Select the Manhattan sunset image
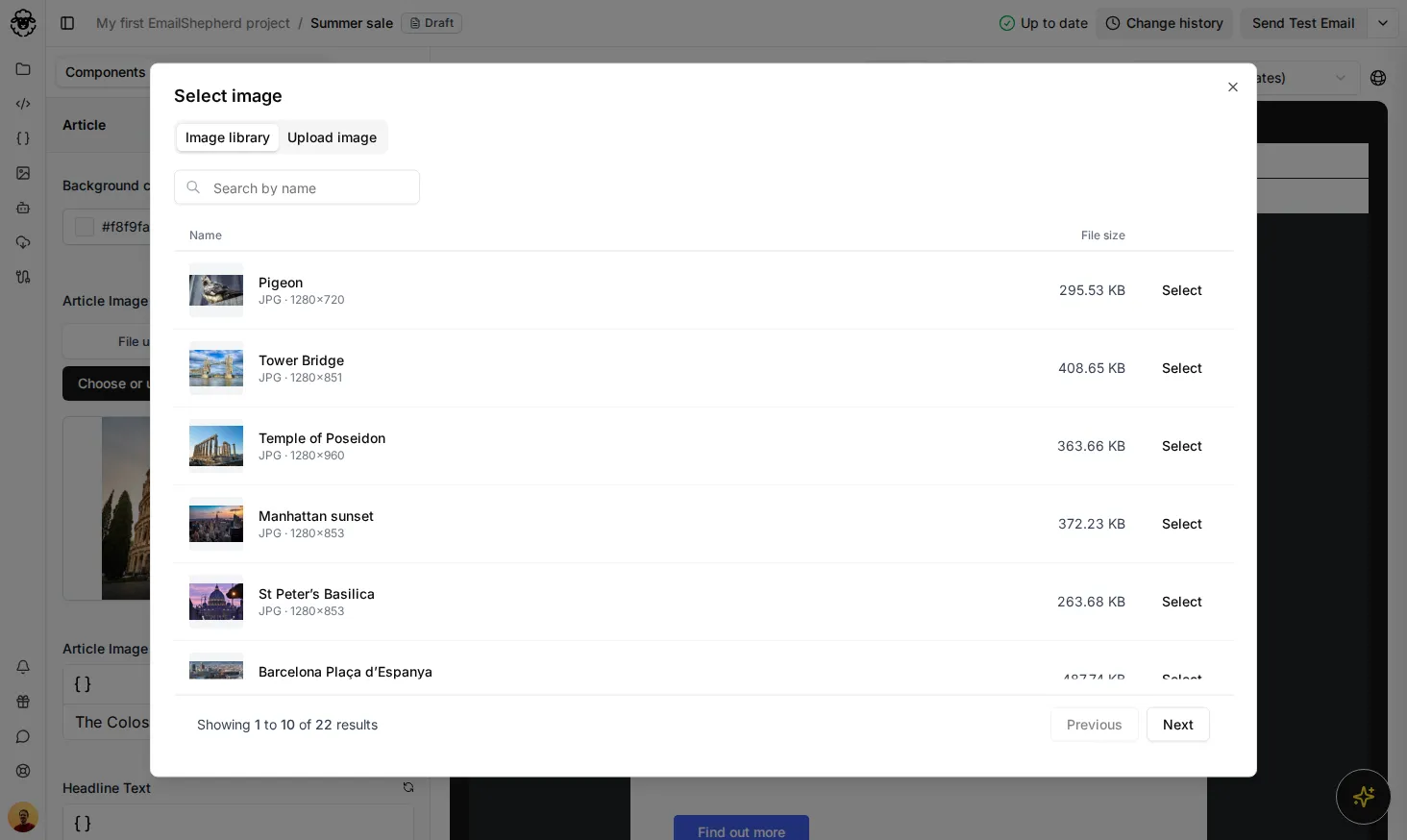 coord(1182,524)
